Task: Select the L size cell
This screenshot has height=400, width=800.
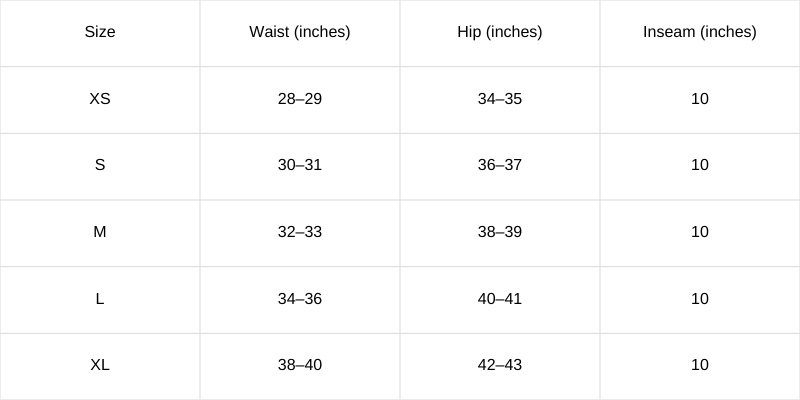Action: tap(100, 299)
